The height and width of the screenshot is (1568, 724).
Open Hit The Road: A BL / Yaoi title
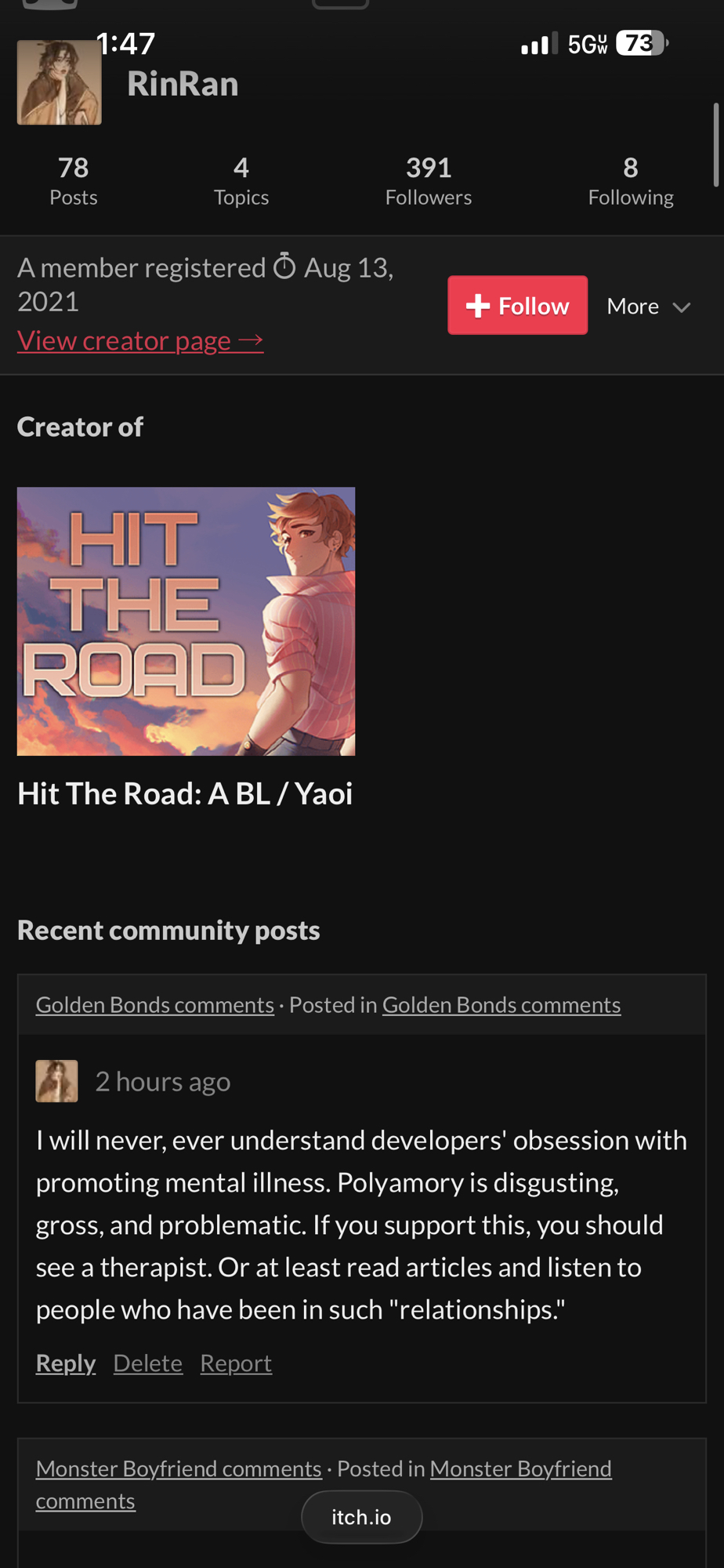coord(185,793)
